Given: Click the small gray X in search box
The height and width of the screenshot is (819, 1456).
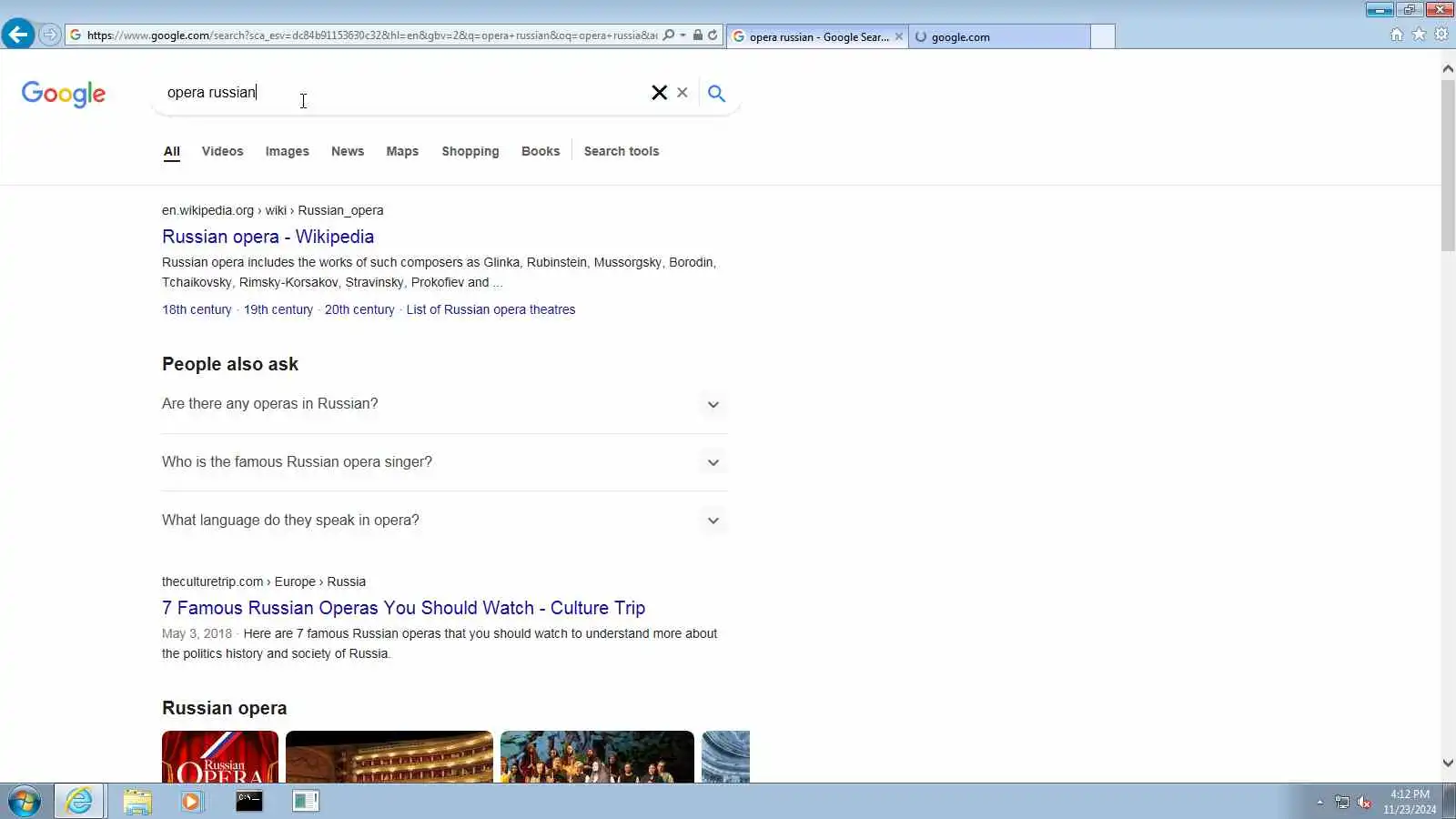Looking at the screenshot, I should tap(682, 93).
